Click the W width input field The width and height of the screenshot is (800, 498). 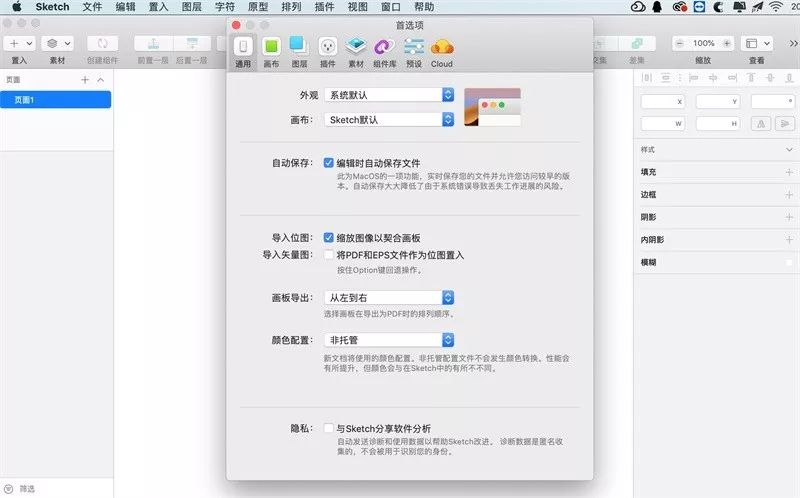coord(662,123)
